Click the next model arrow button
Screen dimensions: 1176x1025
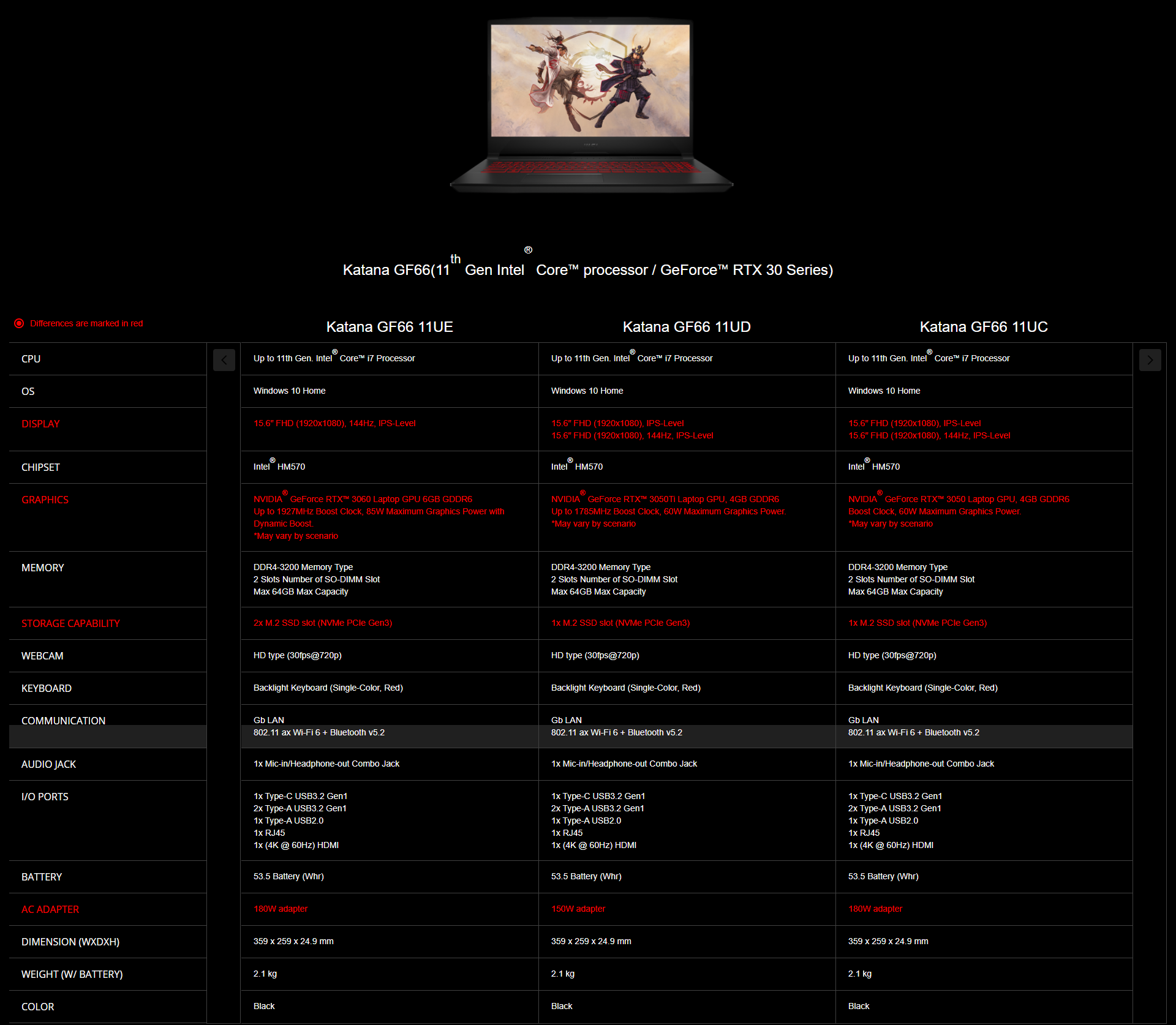pos(1150,360)
